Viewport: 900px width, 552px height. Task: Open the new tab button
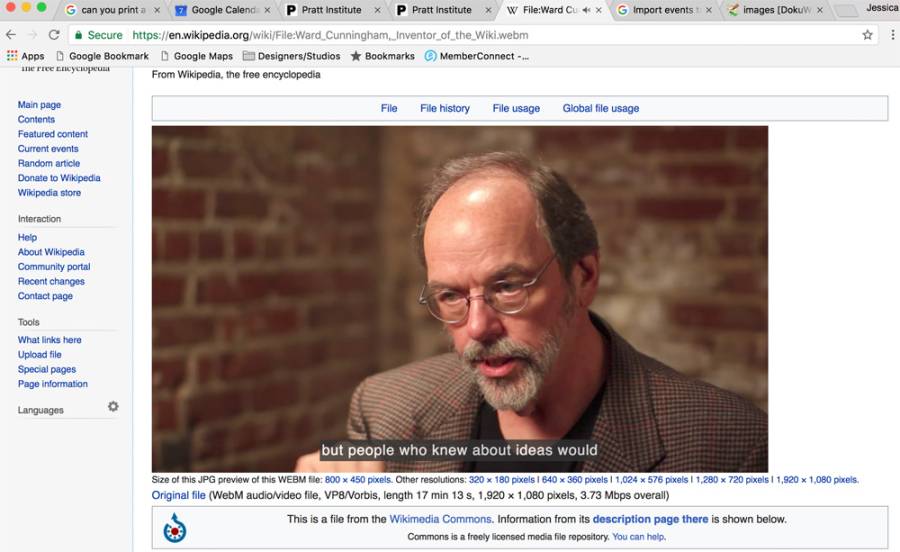click(845, 10)
